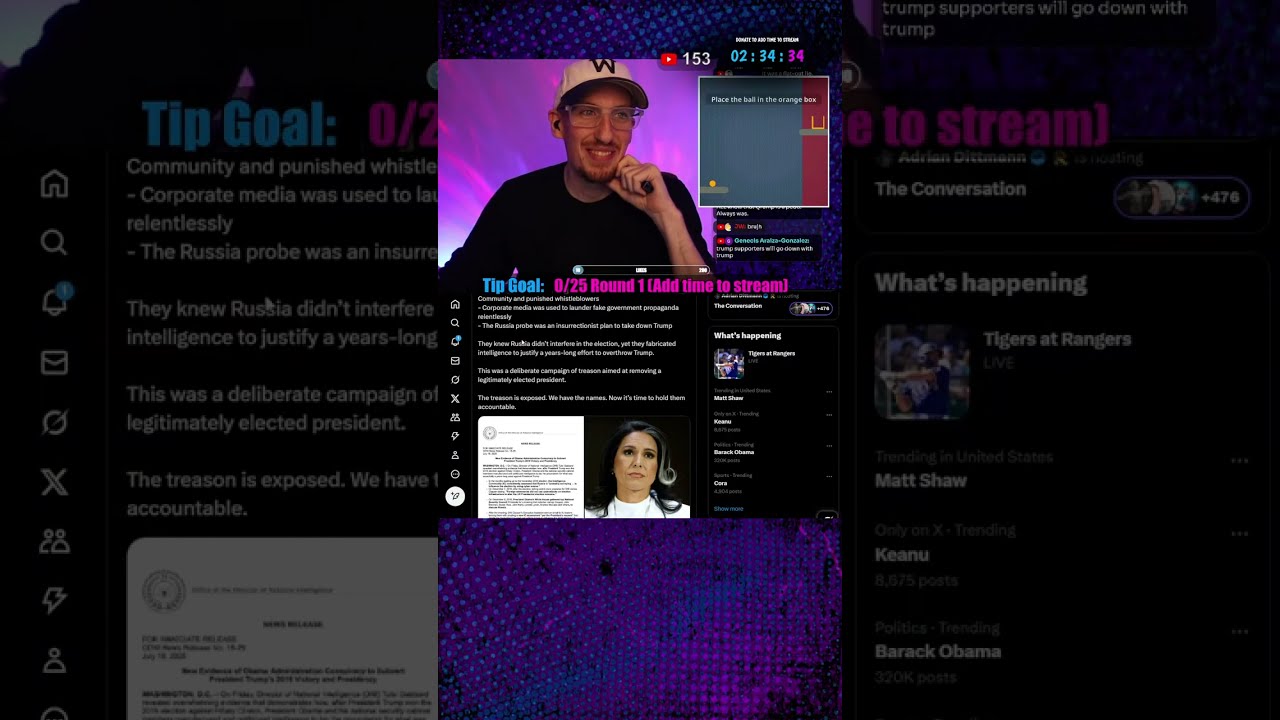The image size is (1280, 720).
Task: Open Cora's three-dot menu in sharp trends panel
Action: (x=829, y=476)
